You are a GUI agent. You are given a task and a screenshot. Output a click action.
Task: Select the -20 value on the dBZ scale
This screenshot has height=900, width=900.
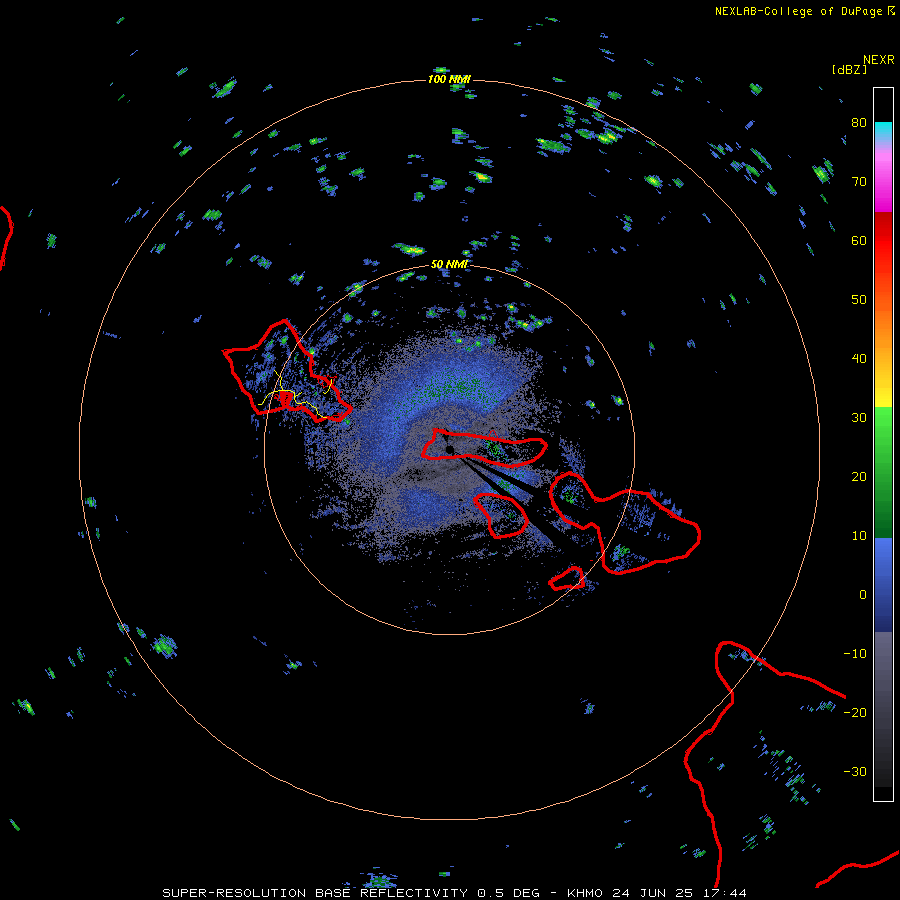[855, 713]
